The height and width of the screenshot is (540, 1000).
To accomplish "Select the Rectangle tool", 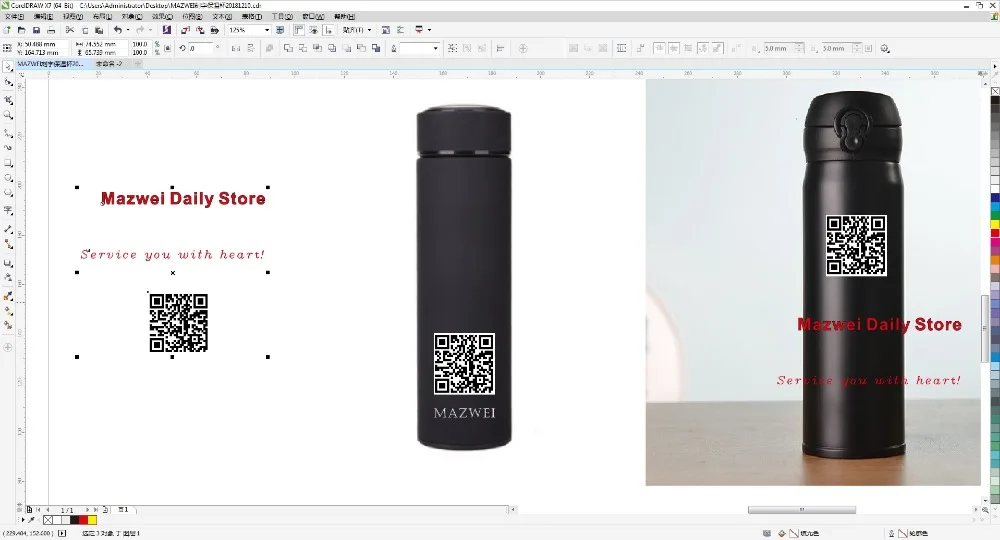I will pos(8,164).
